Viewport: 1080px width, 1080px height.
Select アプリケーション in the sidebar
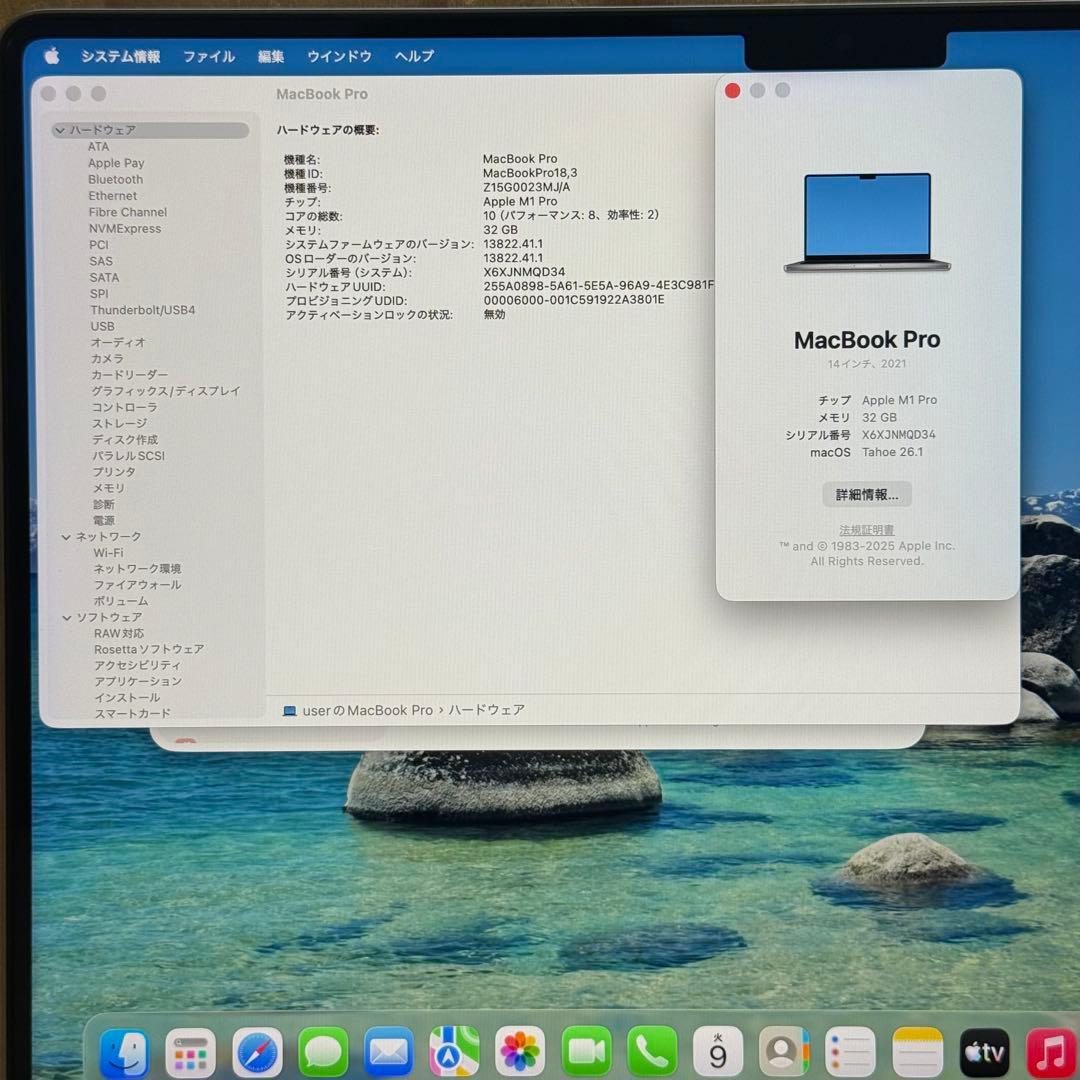tap(138, 682)
